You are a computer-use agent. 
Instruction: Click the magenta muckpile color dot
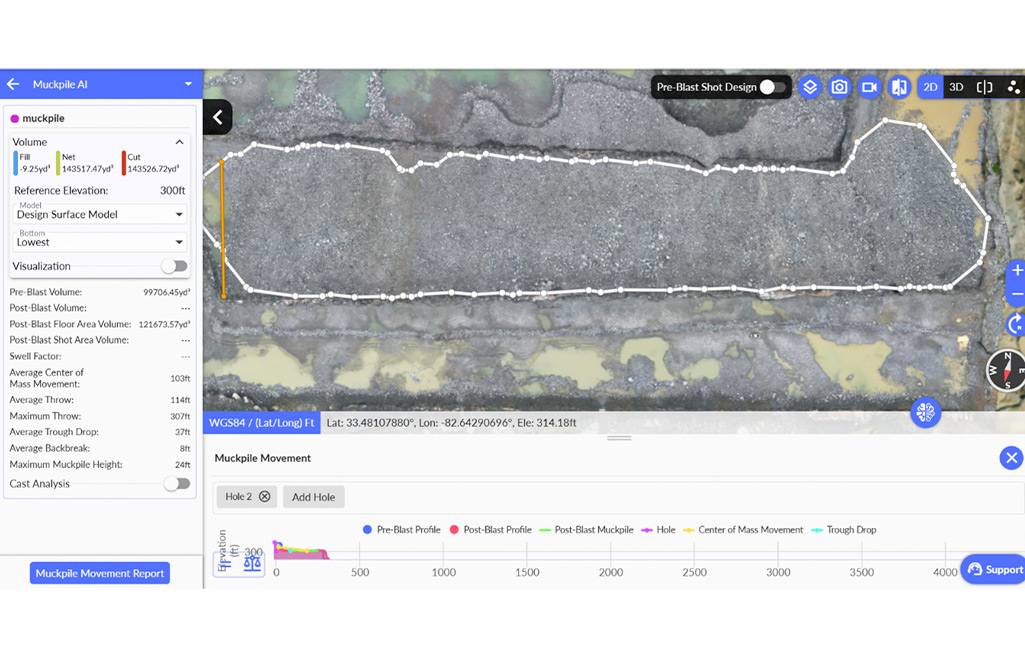tap(15, 118)
